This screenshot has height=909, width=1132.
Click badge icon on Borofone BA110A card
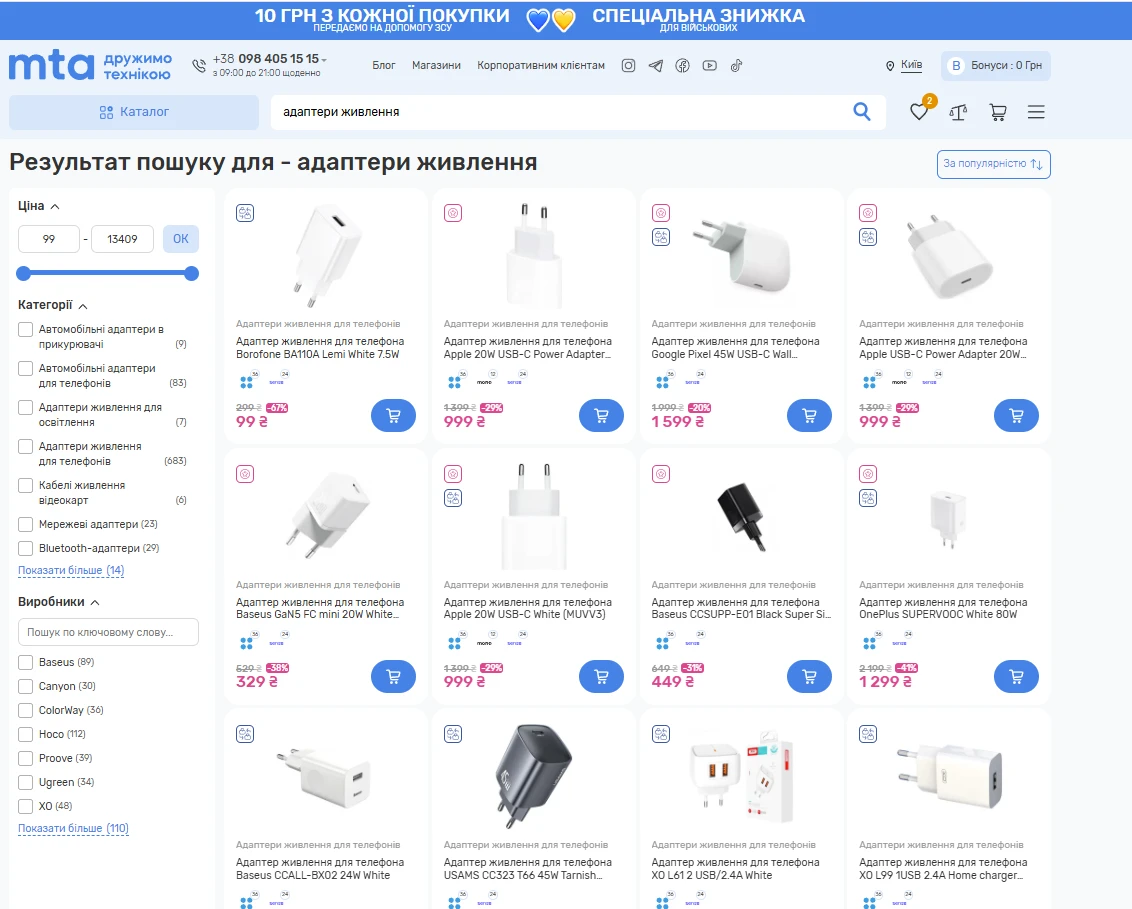[245, 213]
